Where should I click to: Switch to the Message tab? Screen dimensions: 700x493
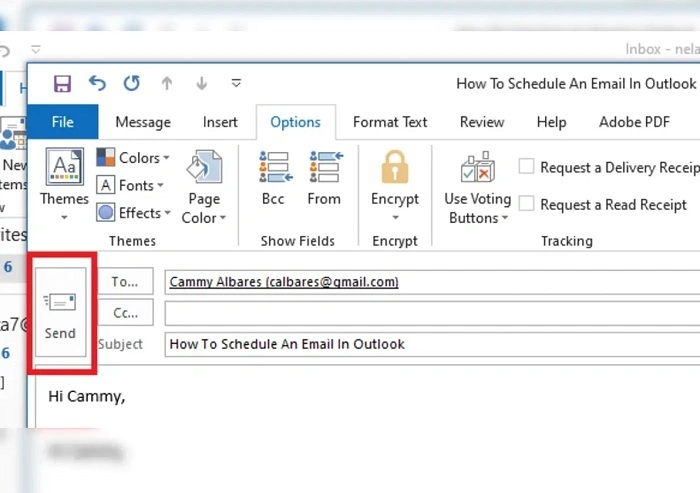[143, 122]
